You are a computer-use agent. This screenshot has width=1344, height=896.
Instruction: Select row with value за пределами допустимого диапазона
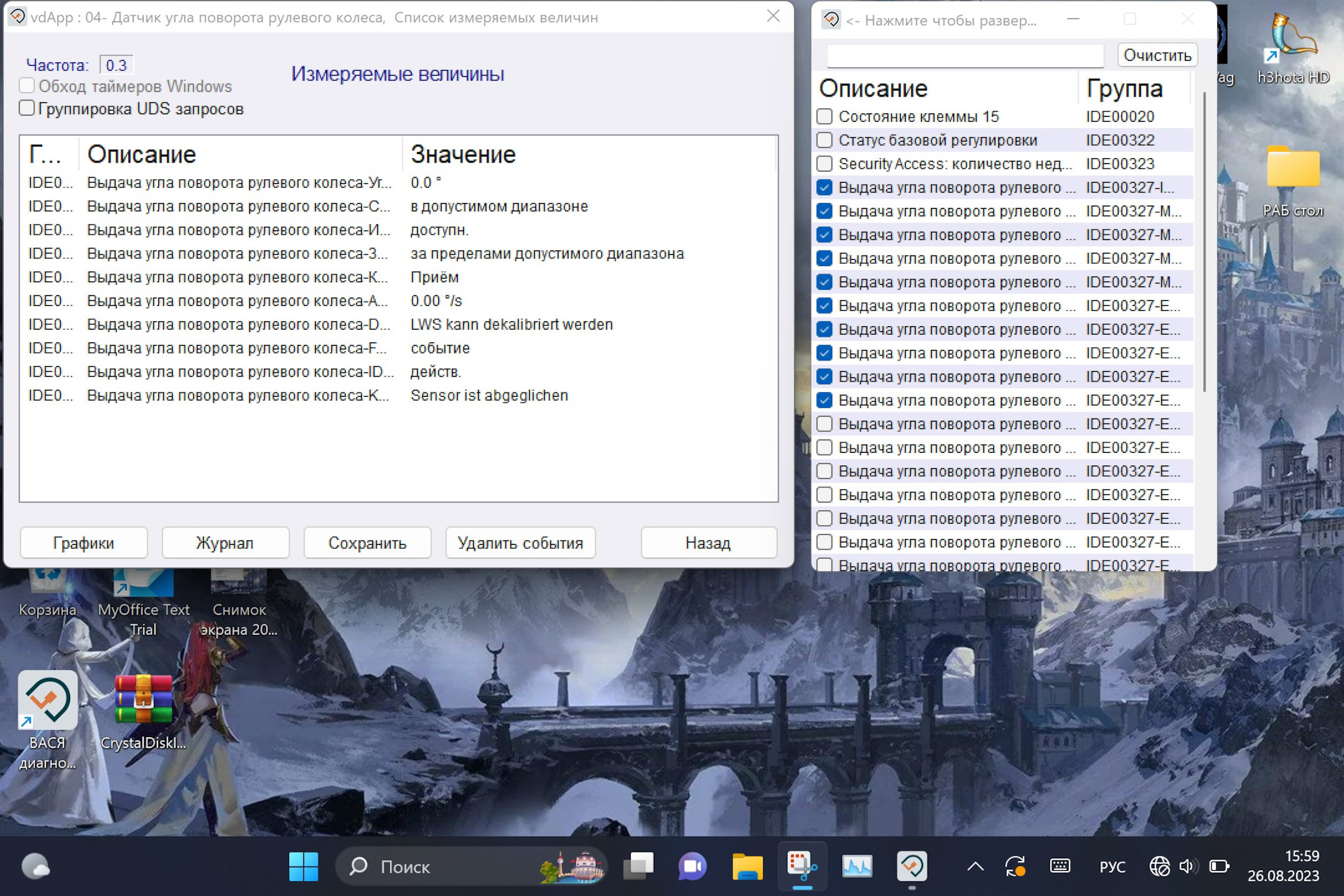(x=398, y=253)
